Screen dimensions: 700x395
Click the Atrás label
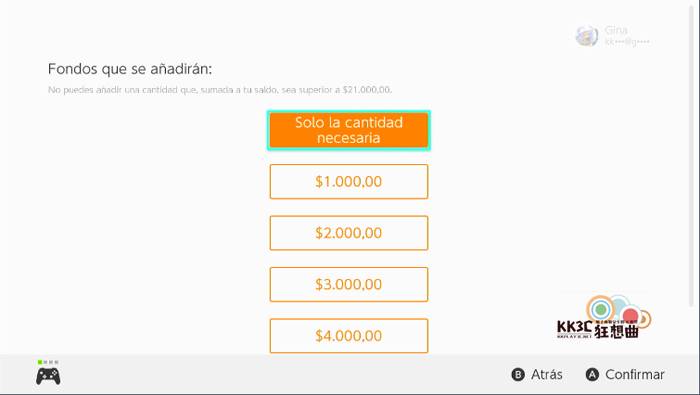coord(546,374)
